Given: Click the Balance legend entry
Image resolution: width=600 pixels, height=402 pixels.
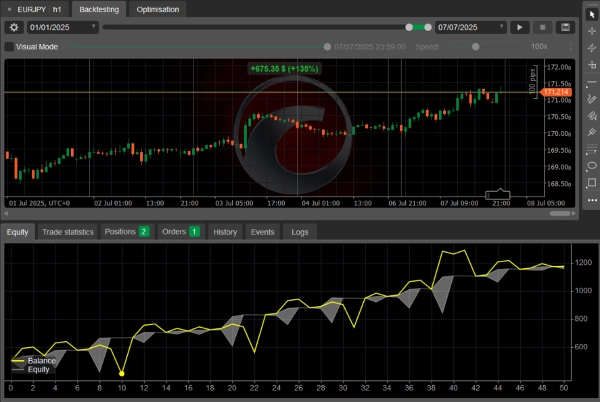Looking at the screenshot, I should [x=34, y=361].
